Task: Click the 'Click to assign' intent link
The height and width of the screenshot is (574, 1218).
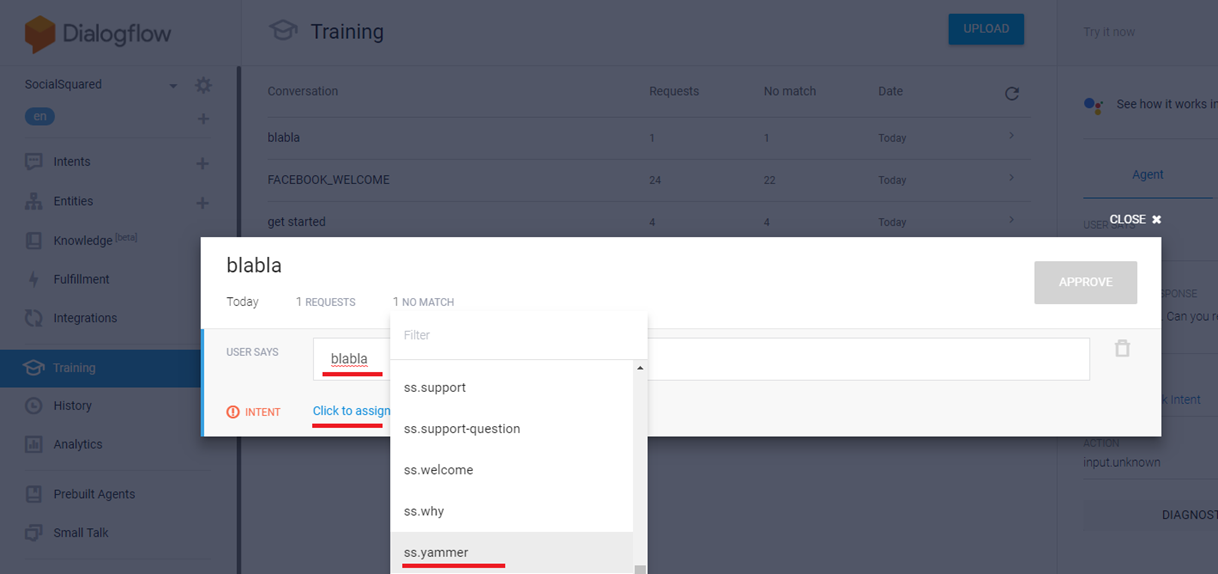Action: [351, 411]
